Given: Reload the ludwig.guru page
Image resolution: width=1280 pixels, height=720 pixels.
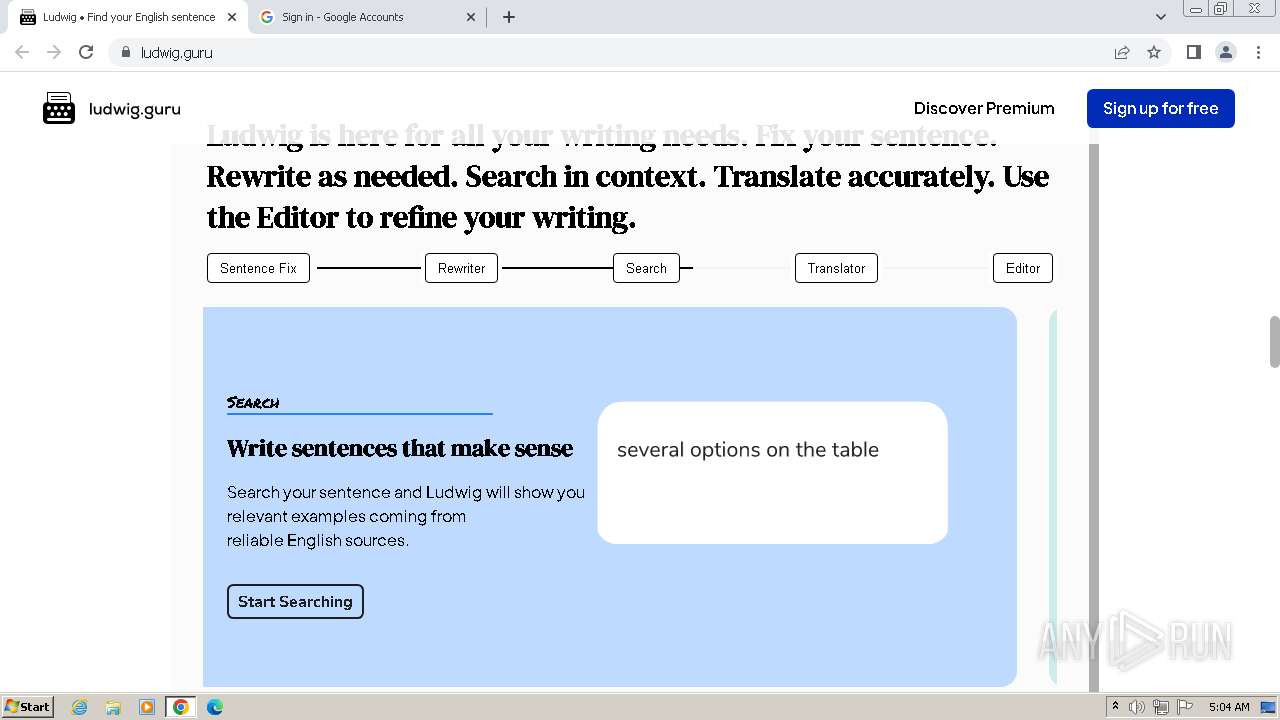Looking at the screenshot, I should click(x=86, y=52).
